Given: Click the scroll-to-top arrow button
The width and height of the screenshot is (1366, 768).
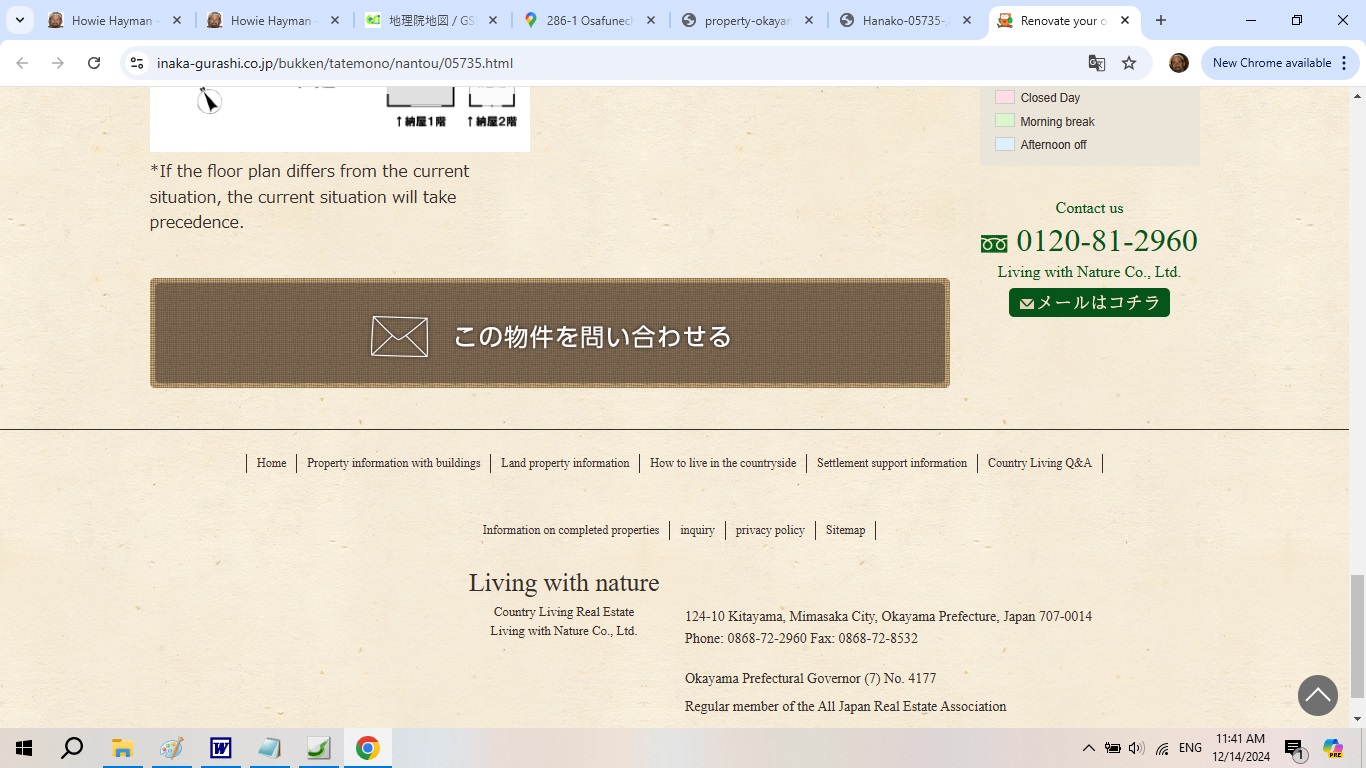Looking at the screenshot, I should click(x=1317, y=695).
